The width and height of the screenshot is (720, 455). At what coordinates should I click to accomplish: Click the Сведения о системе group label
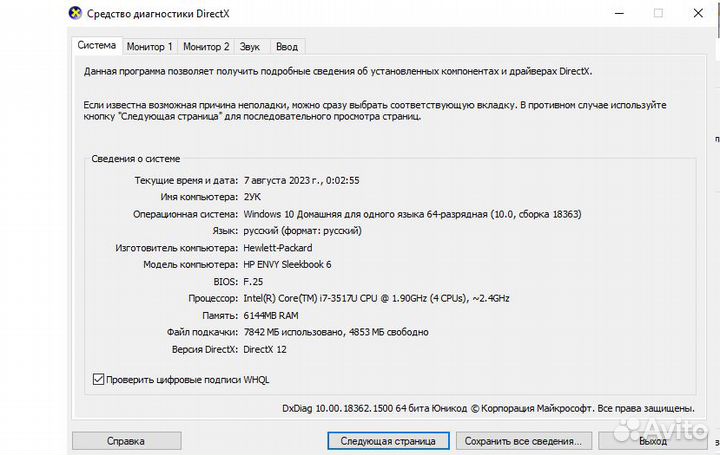(135, 159)
